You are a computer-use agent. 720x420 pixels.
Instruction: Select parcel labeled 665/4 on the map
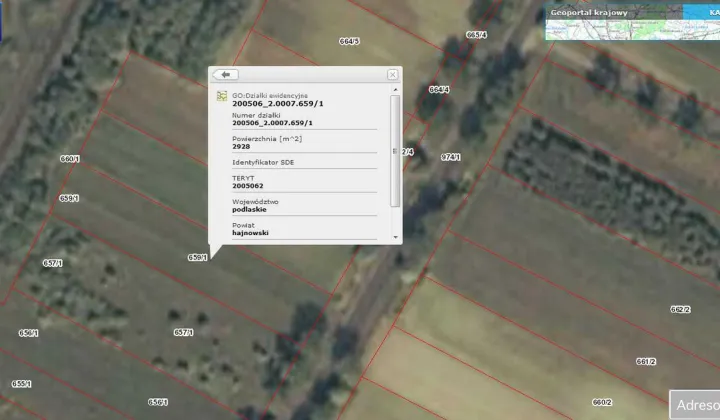click(476, 35)
